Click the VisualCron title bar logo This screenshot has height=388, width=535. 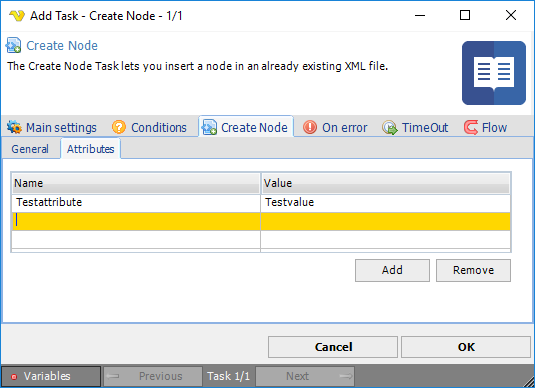coord(17,15)
